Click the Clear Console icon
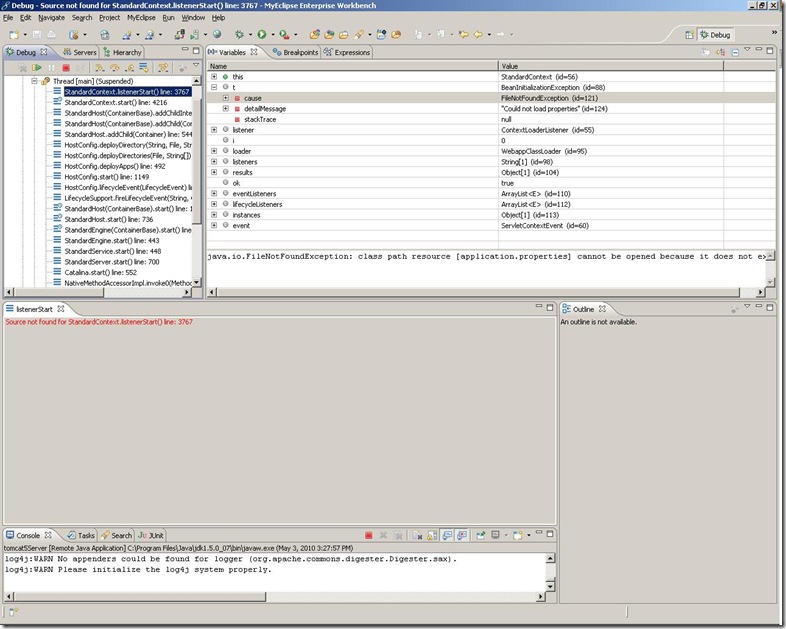The height and width of the screenshot is (629, 786). pos(419,536)
